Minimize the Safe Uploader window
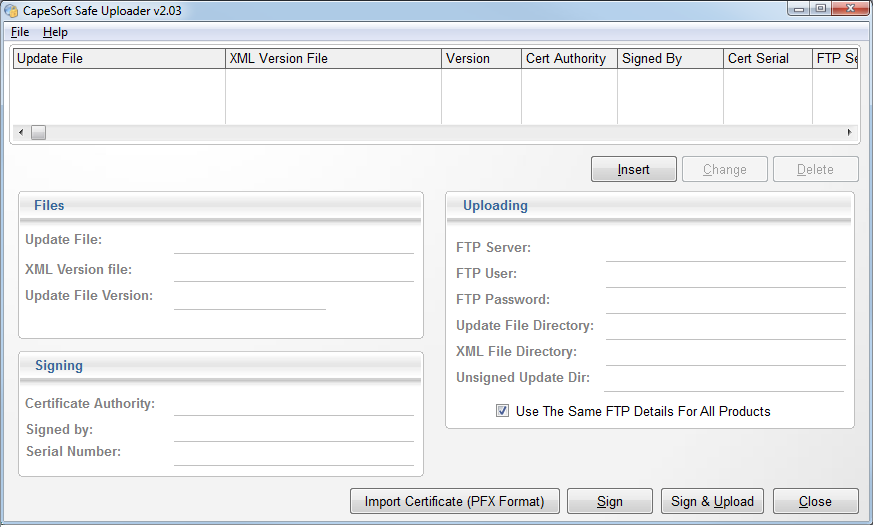Image resolution: width=873 pixels, height=527 pixels. [x=797, y=9]
